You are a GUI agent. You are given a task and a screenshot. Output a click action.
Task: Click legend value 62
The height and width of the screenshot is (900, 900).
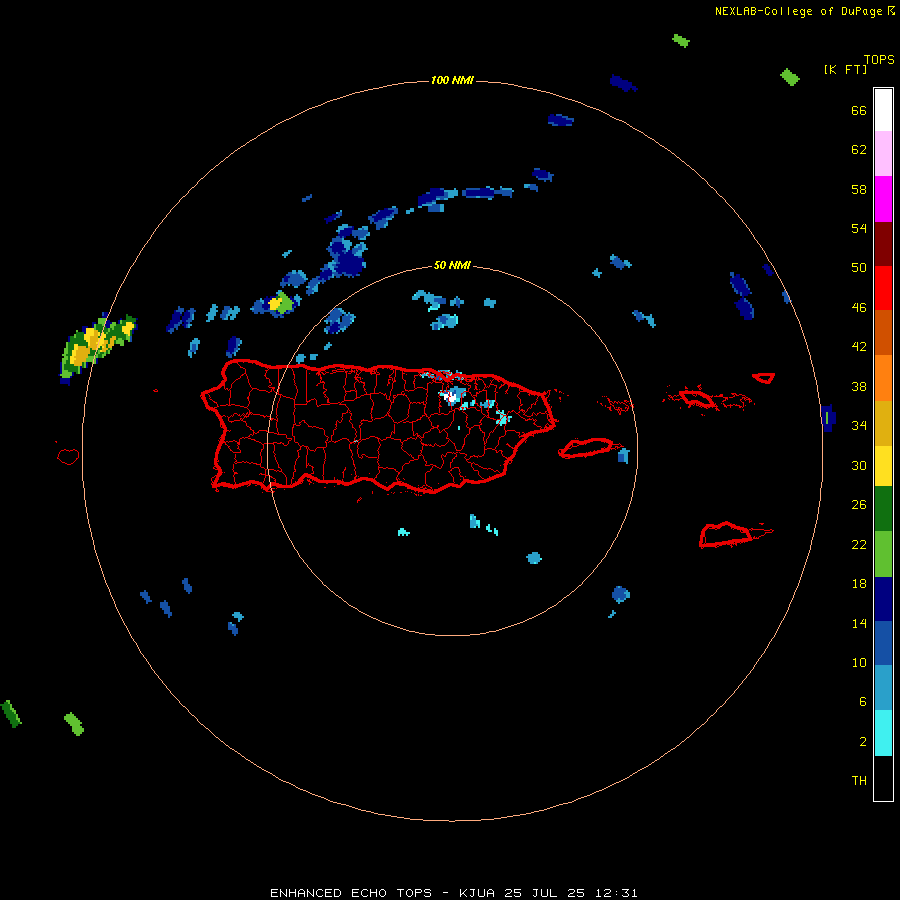[859, 150]
